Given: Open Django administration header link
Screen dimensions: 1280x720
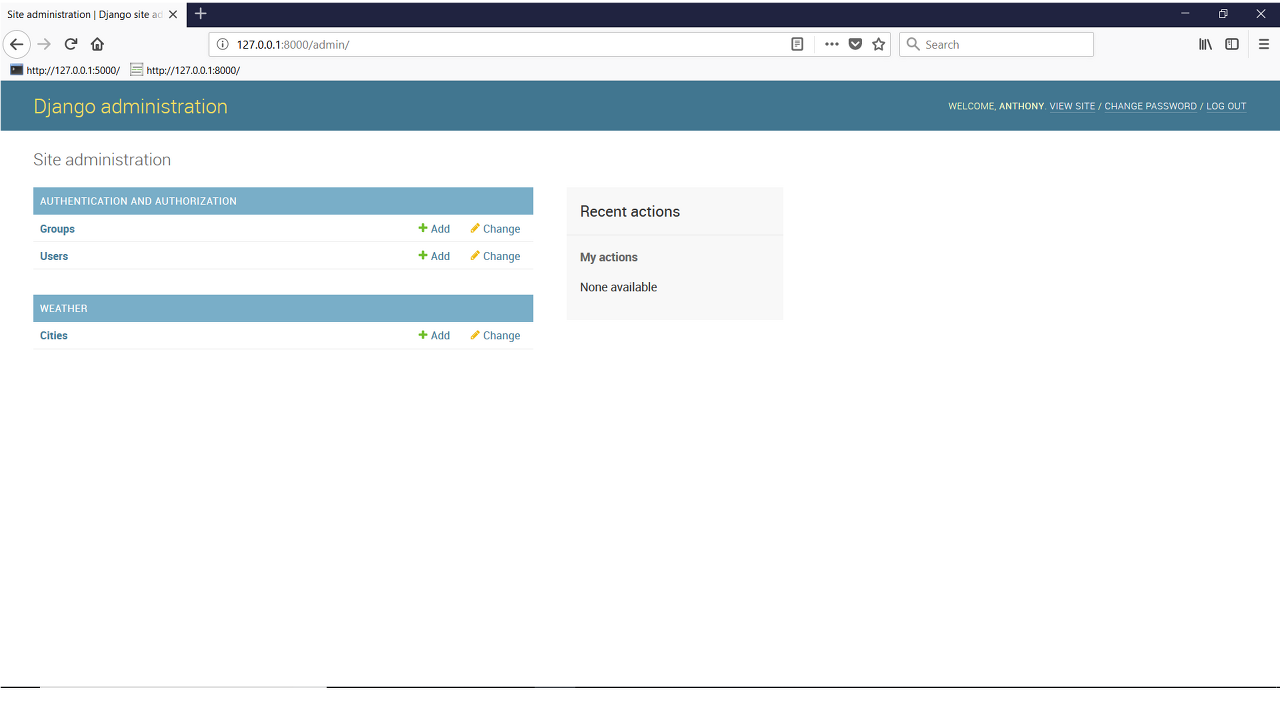Looking at the screenshot, I should click(130, 106).
